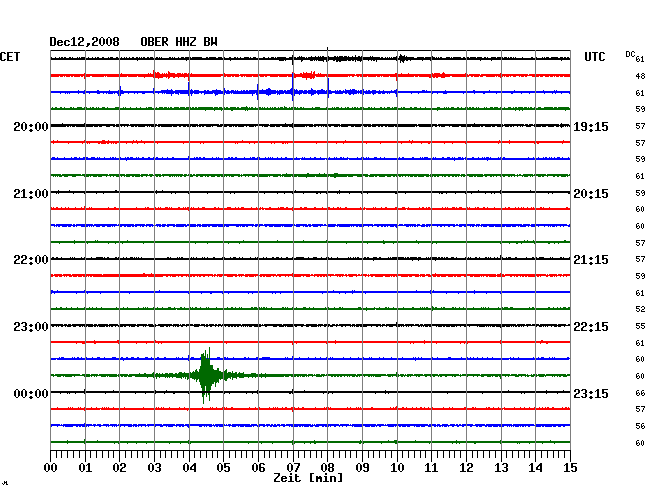
Task: Click the DC value "56"
Action: tap(640, 426)
